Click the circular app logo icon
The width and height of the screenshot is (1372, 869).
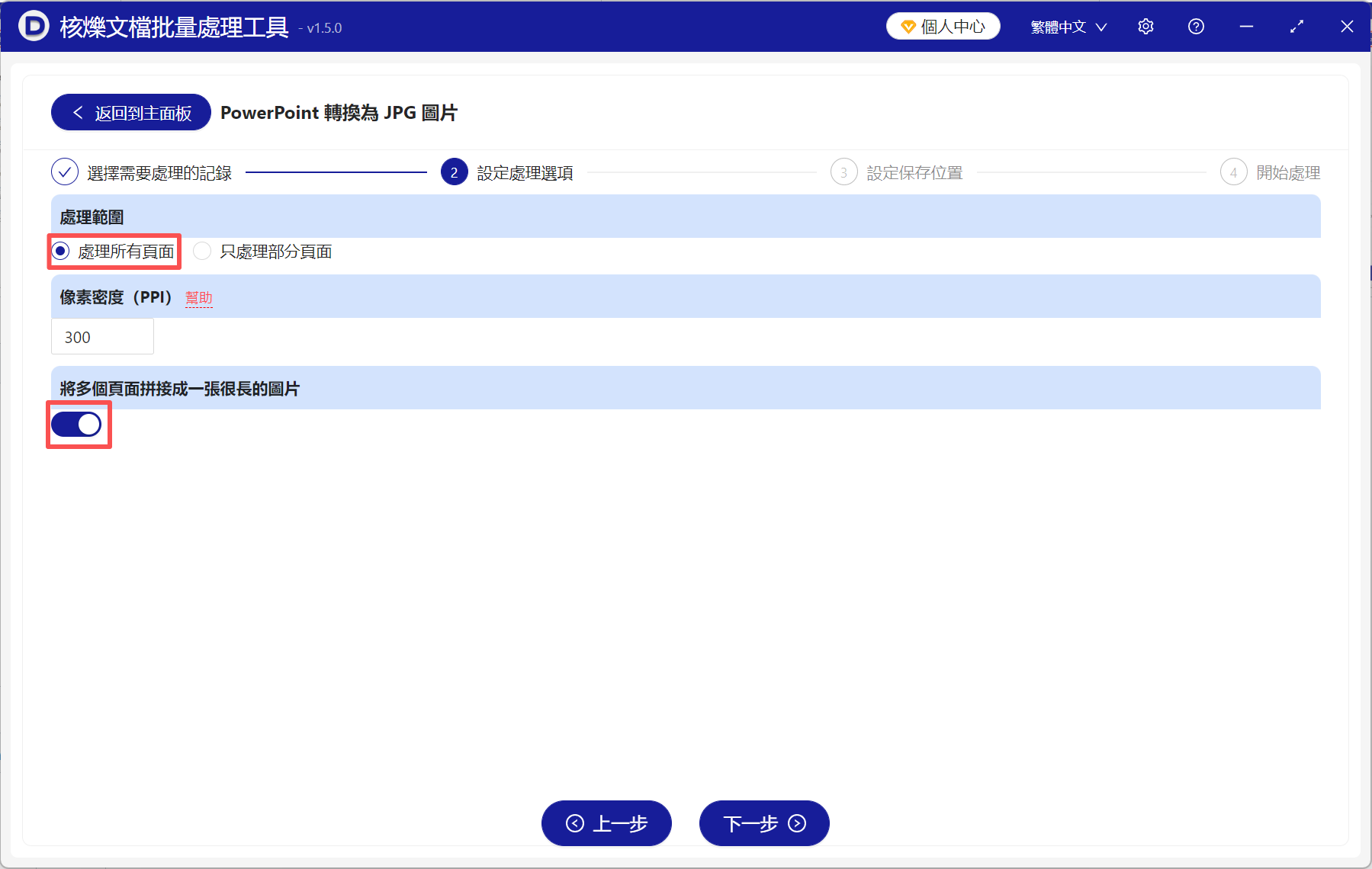click(x=32, y=26)
